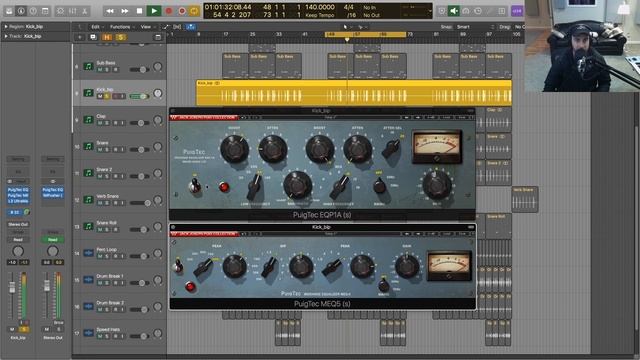Stop playback with the Stop button
Viewport: 640px width, 360px height.
(139, 11)
